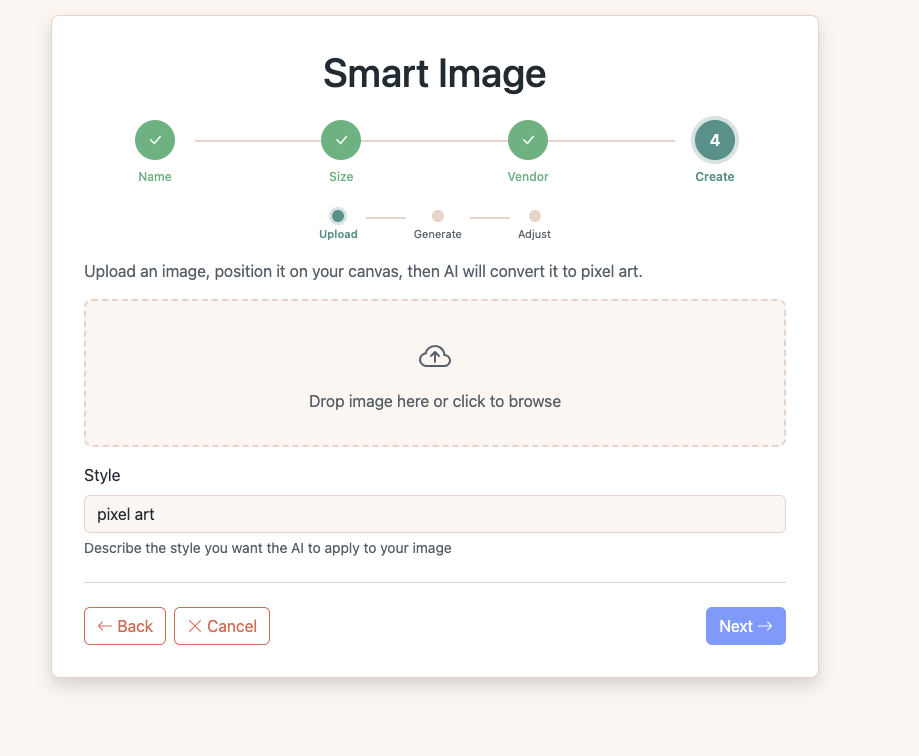Viewport: 919px width, 756px height.
Task: Click the Style text input field
Action: pyautogui.click(x=434, y=513)
